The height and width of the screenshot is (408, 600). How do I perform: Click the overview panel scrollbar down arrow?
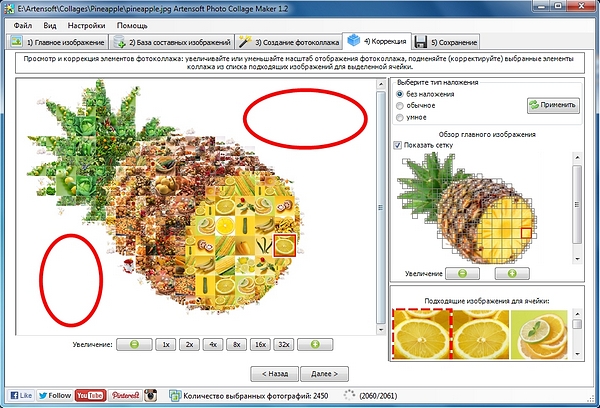coord(577,259)
